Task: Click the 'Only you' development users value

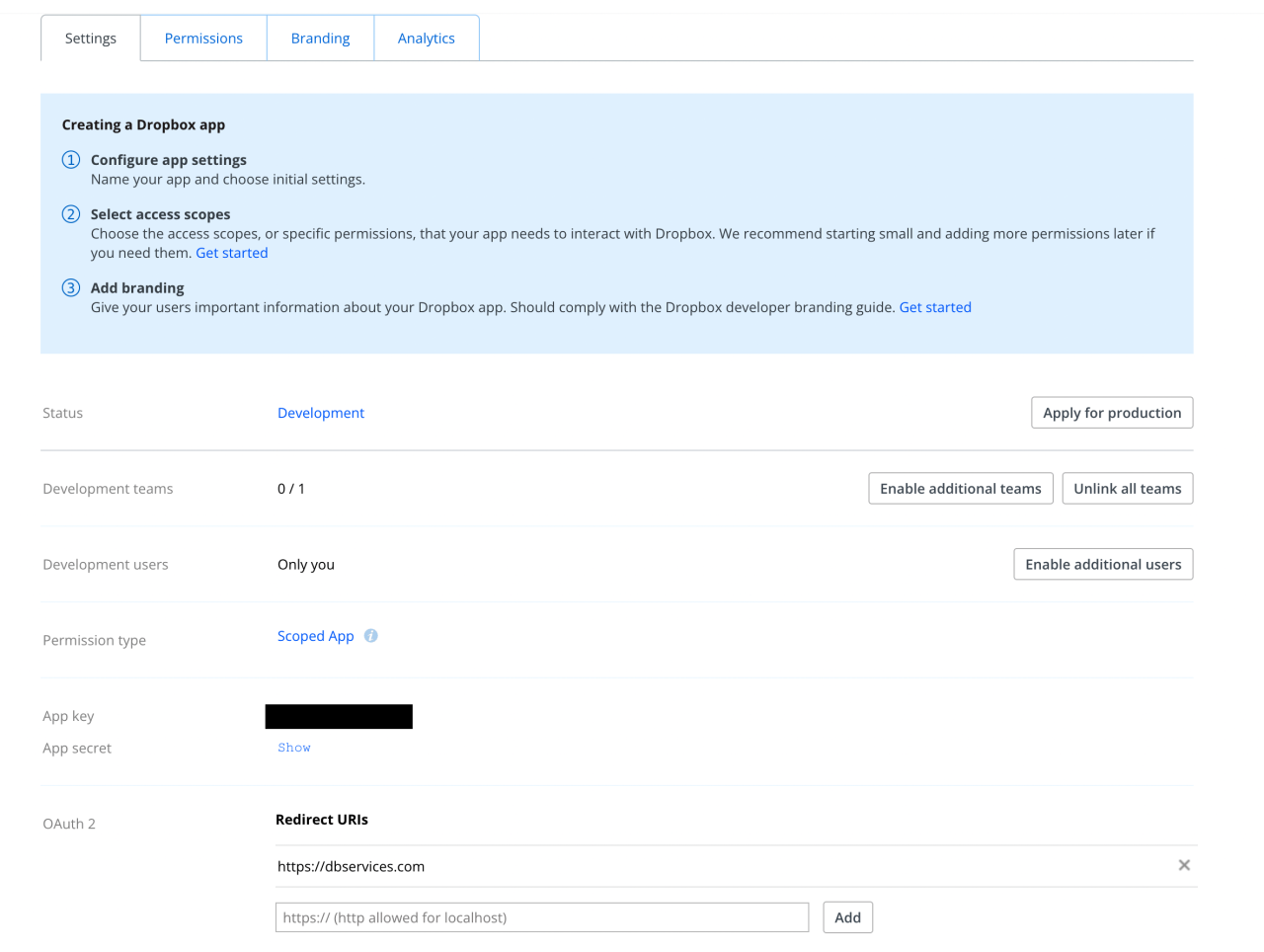Action: (306, 565)
